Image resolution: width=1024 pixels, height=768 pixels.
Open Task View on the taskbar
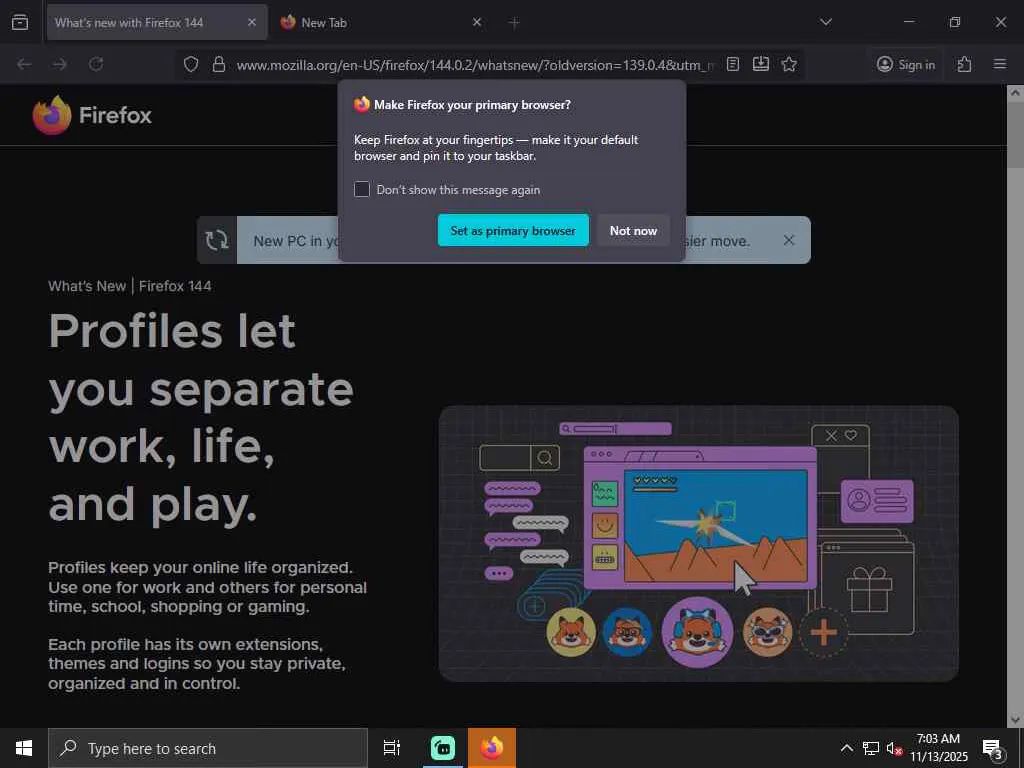pos(392,748)
